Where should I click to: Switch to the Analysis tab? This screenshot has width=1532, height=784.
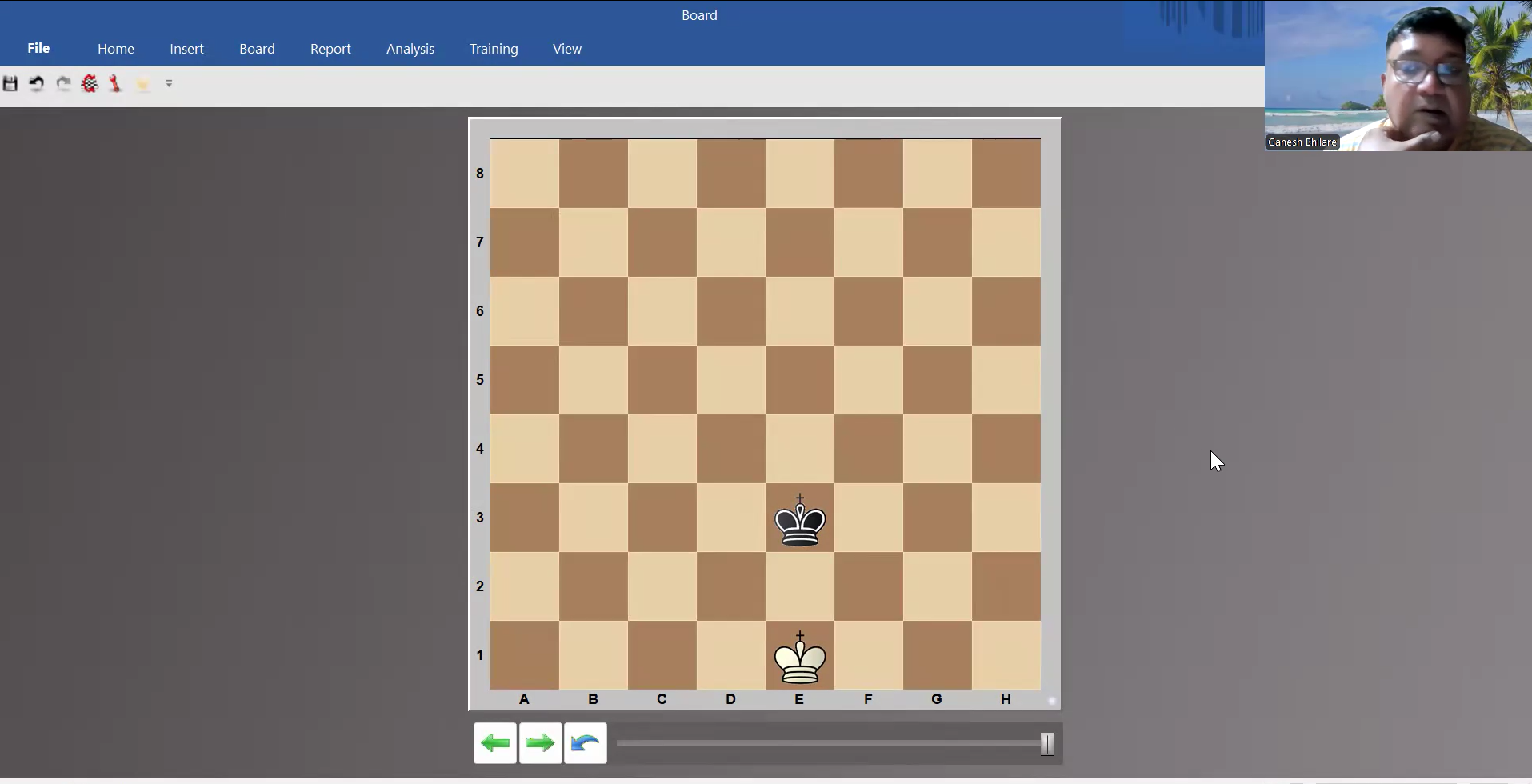point(410,49)
